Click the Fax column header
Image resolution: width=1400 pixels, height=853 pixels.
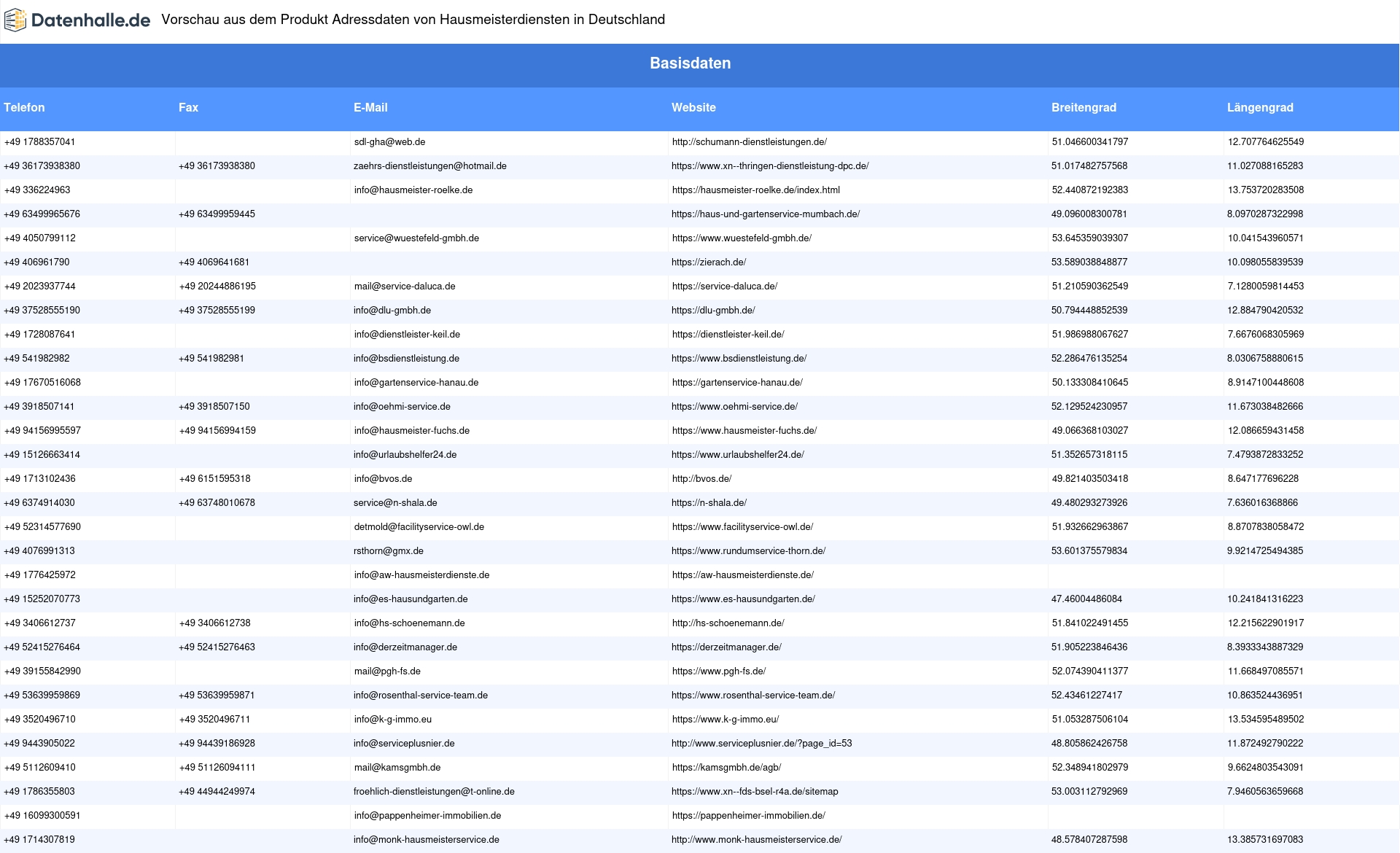[188, 107]
